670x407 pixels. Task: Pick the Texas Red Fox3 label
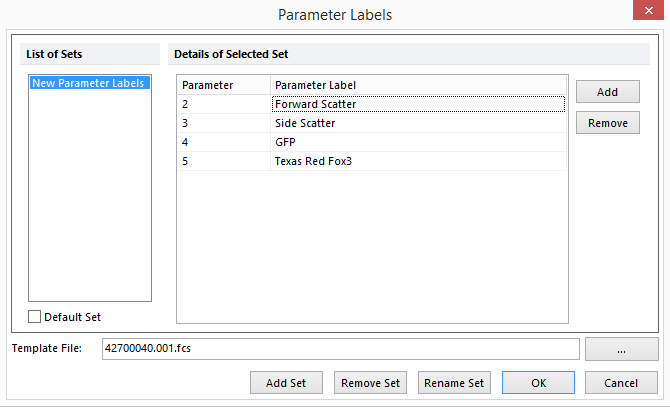pyautogui.click(x=417, y=161)
